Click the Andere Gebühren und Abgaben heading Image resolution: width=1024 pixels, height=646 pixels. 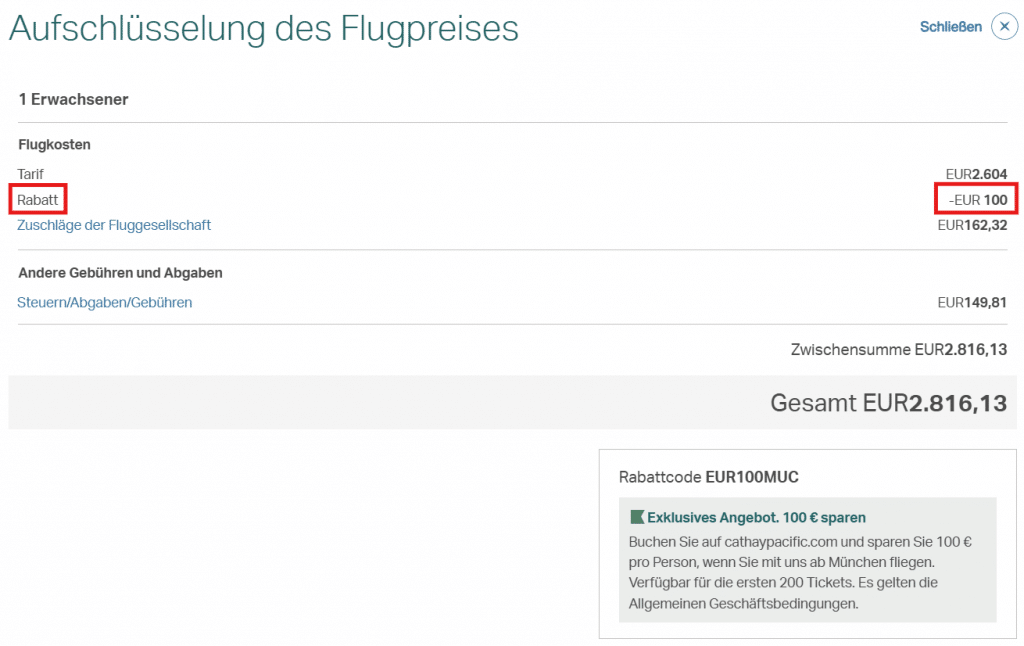tap(120, 273)
